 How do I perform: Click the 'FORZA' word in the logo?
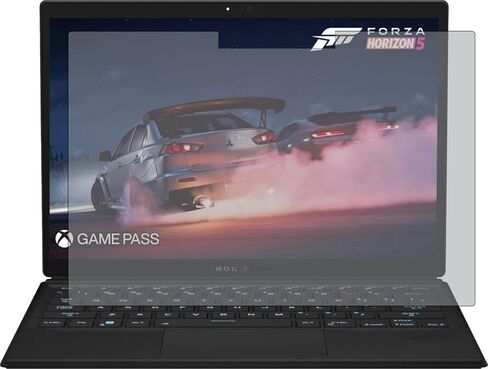[x=396, y=32]
